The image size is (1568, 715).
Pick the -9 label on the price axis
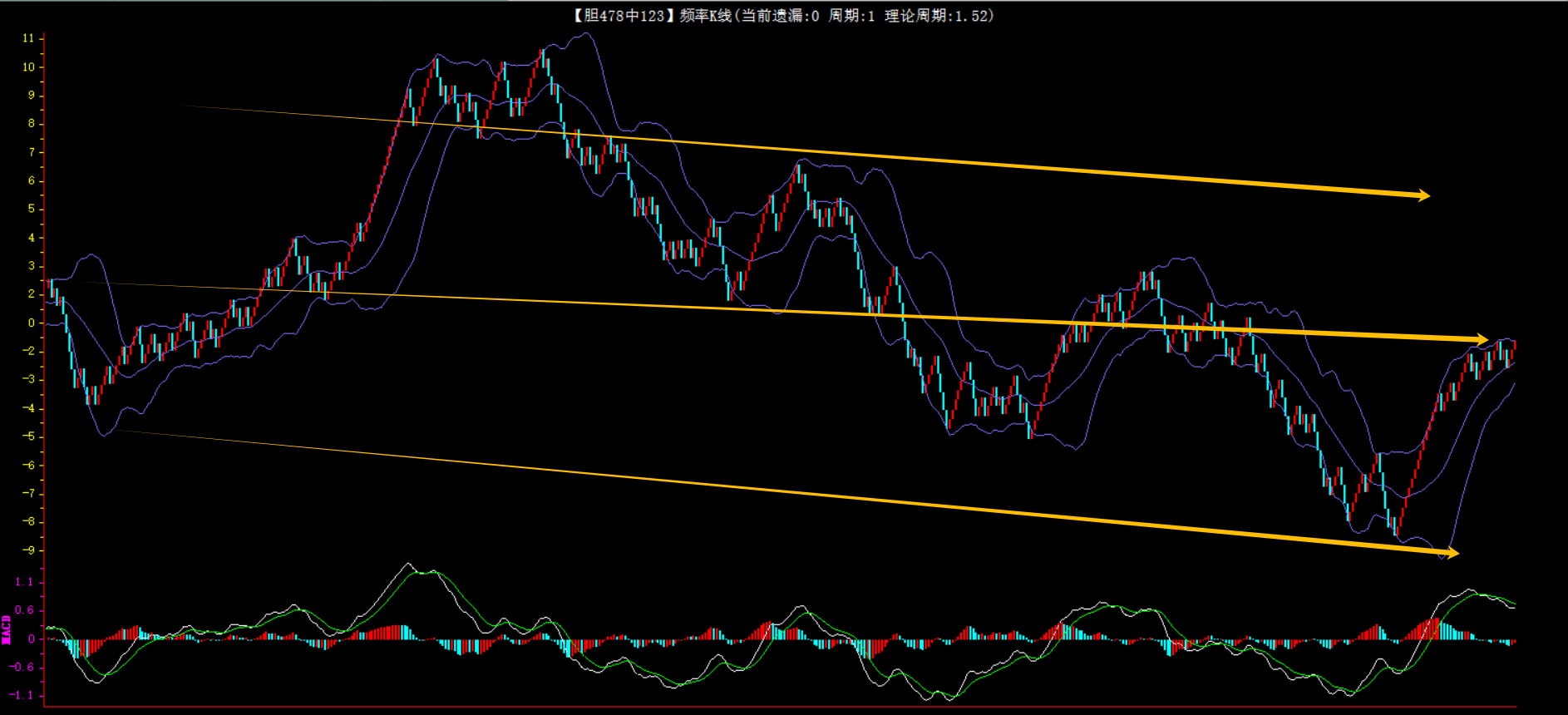pos(29,550)
